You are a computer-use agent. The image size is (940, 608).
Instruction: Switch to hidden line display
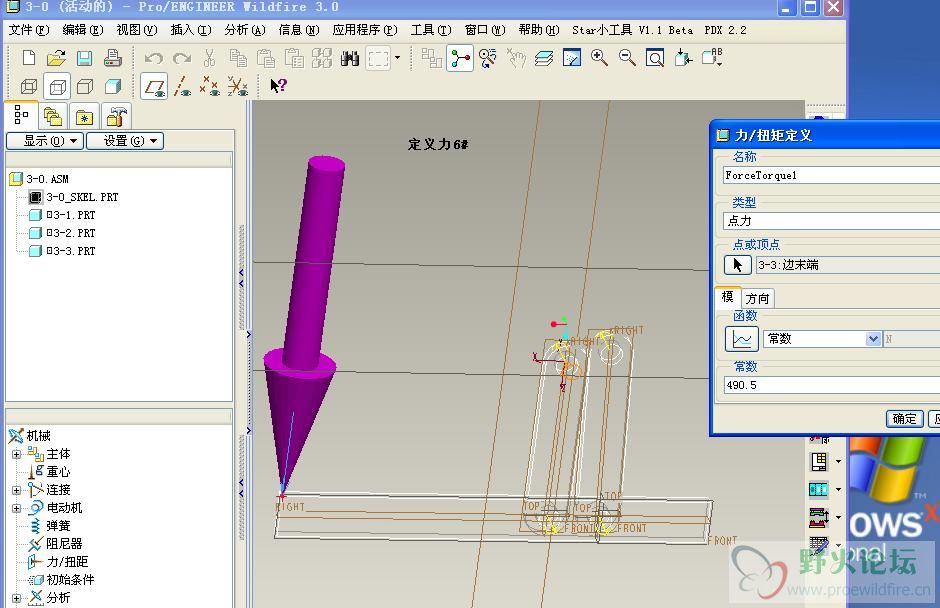pyautogui.click(x=57, y=87)
